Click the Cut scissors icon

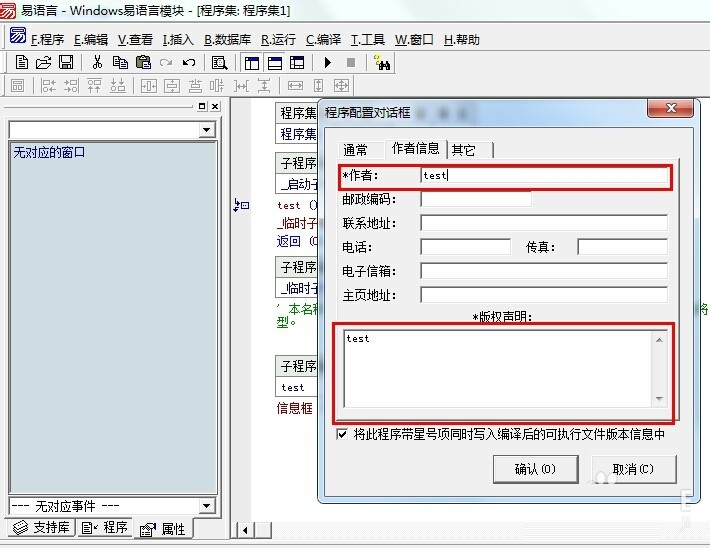click(x=97, y=62)
